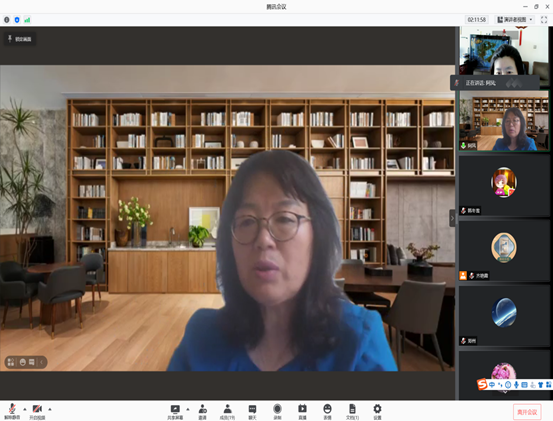Expand share screen options arrow
This screenshot has width=553, height=421.
click(188, 409)
